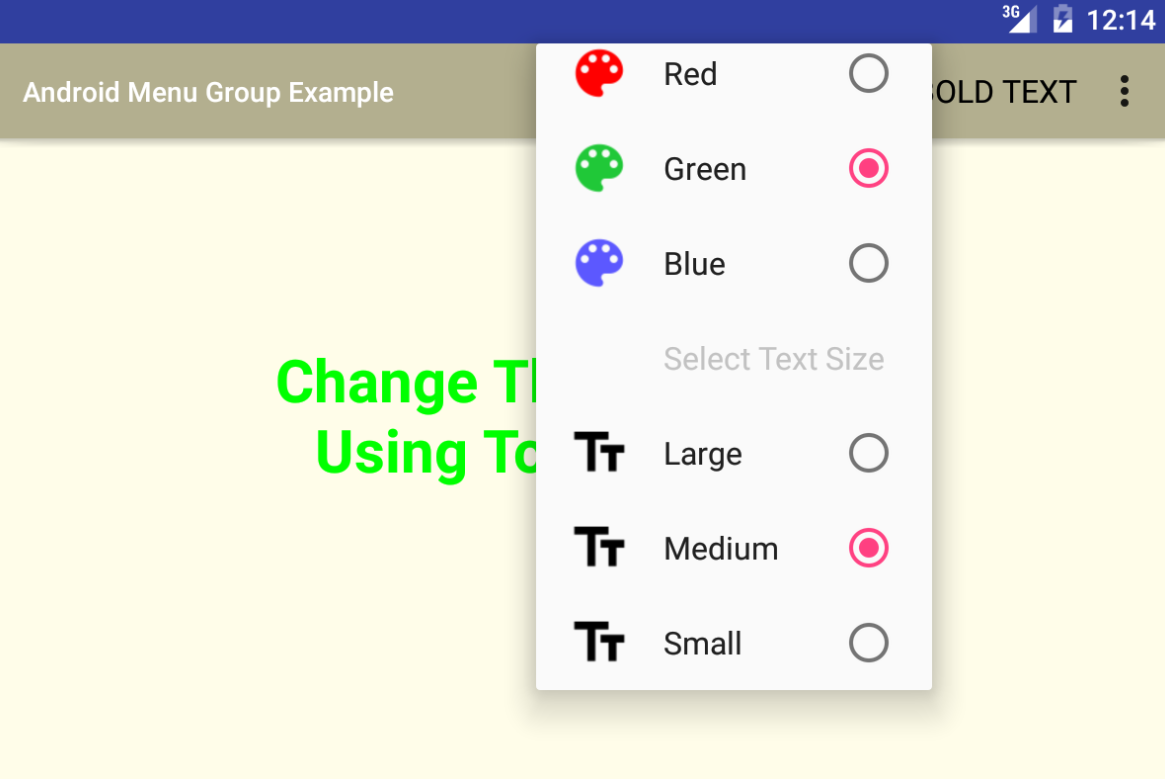Choose the Large text size radio button

click(869, 453)
